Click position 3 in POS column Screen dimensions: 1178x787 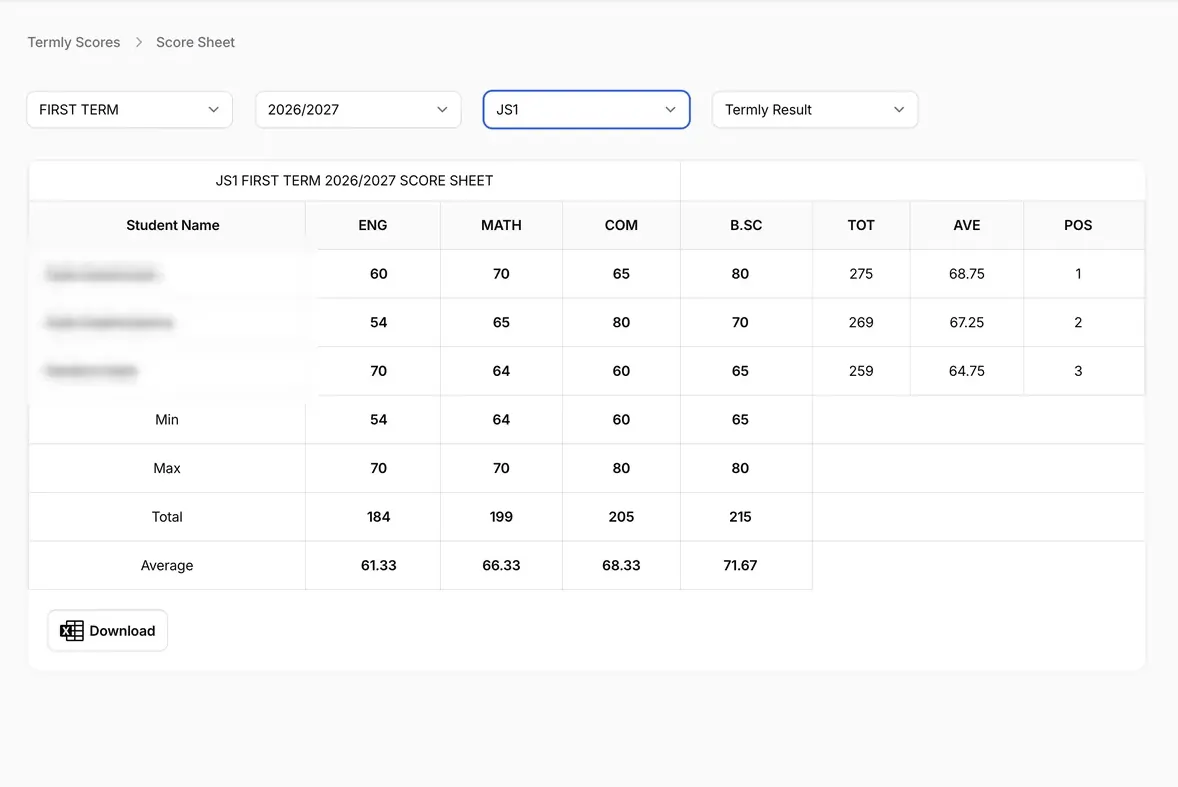tap(1078, 371)
